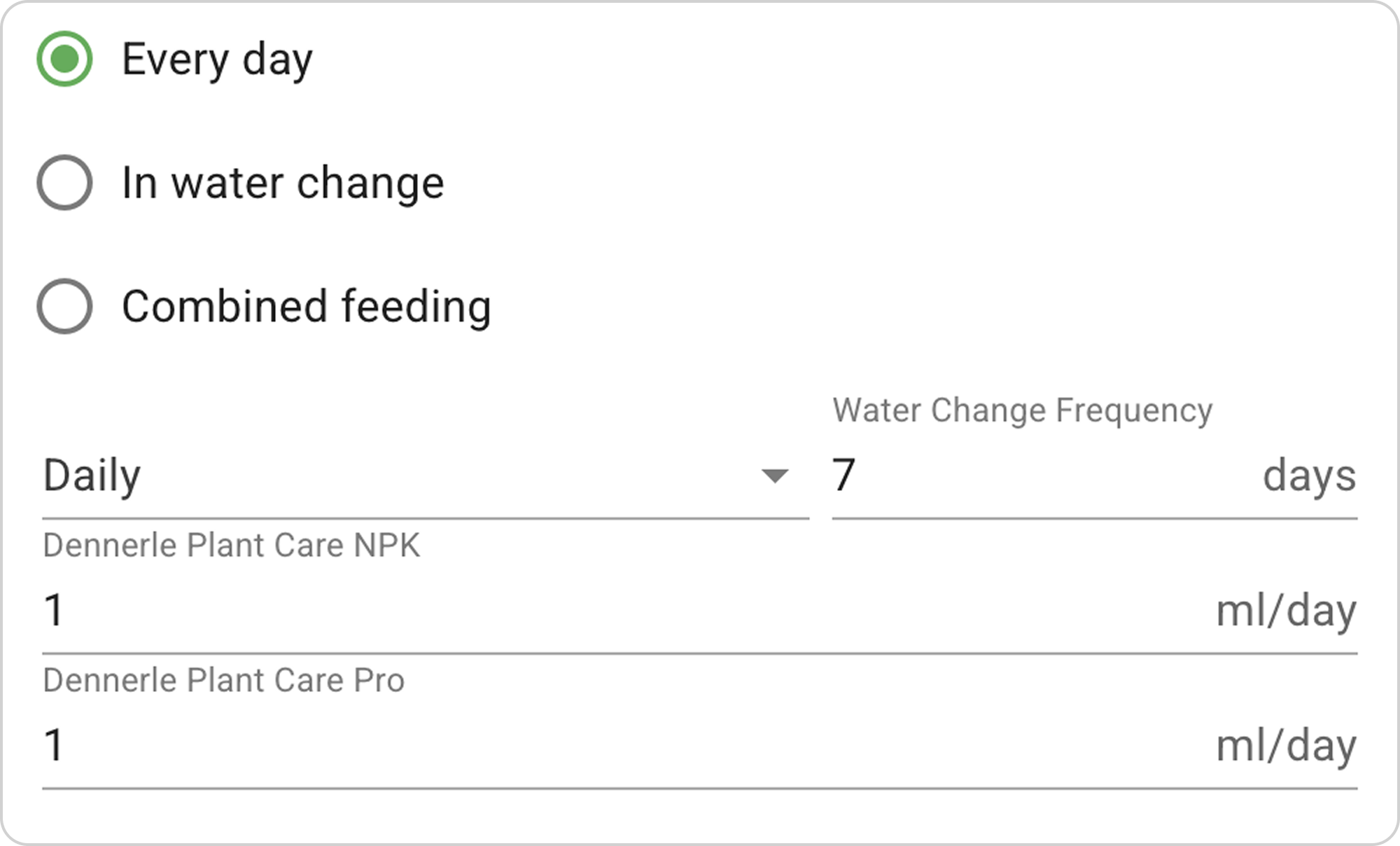Click the 'days' unit suffix
Viewport: 1400px width, 846px height.
tap(1309, 476)
